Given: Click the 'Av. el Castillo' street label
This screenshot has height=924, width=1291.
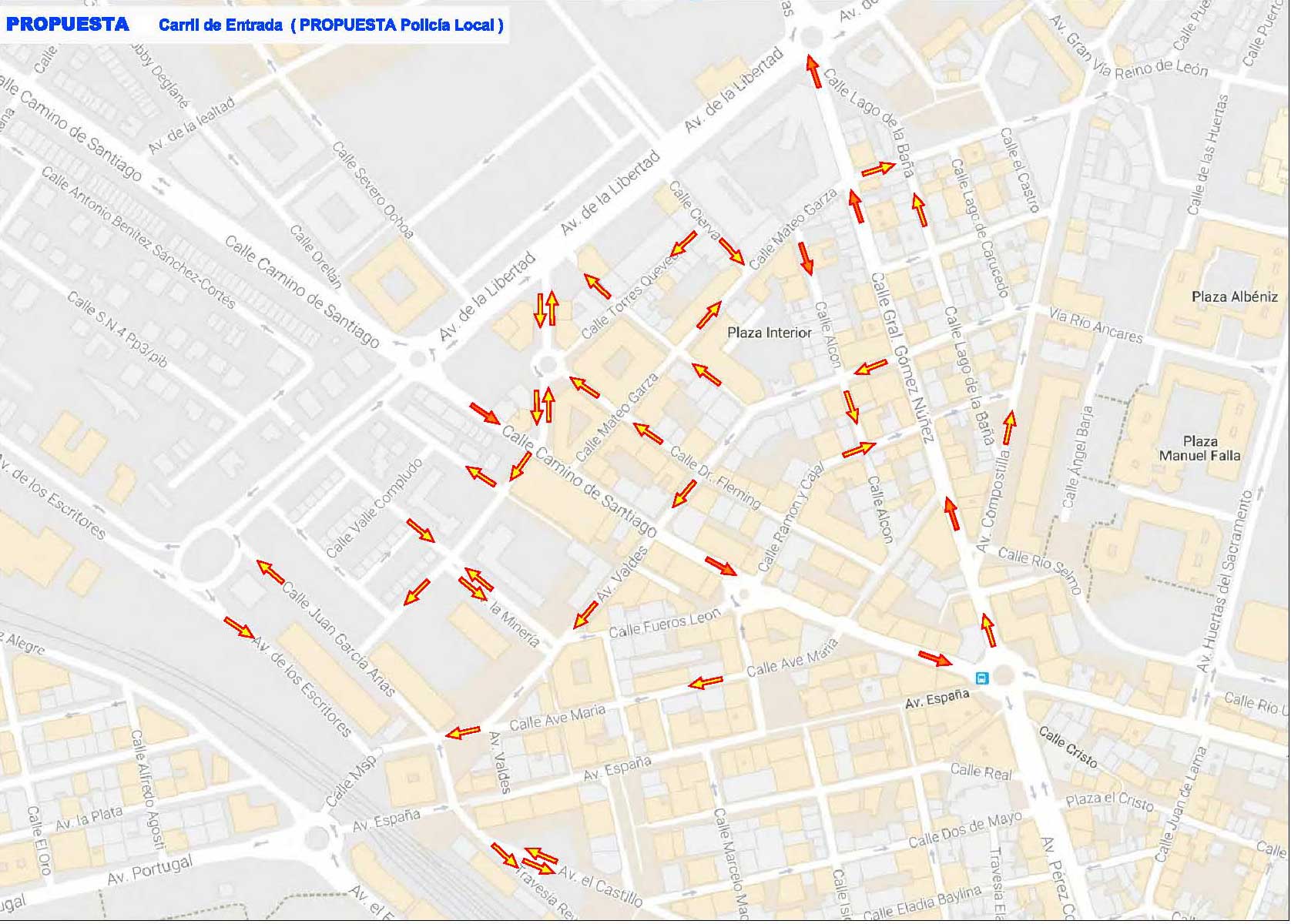Looking at the screenshot, I should point(600,886).
